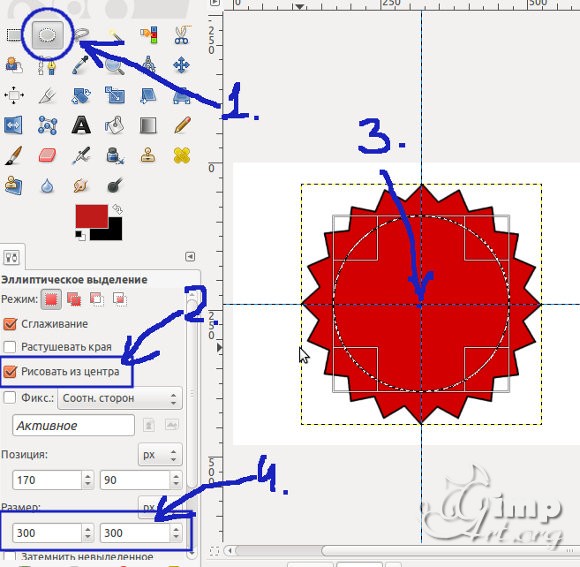Choose the add to selection mode button

[74, 299]
